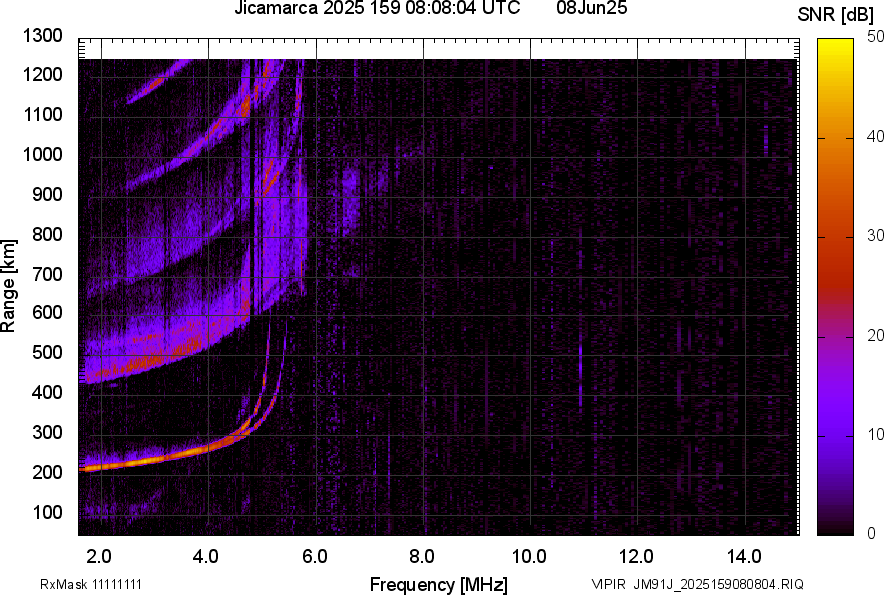The image size is (884, 595).
Task: Click the 'Frequency [MHz]' axis label
Action: tap(439, 584)
